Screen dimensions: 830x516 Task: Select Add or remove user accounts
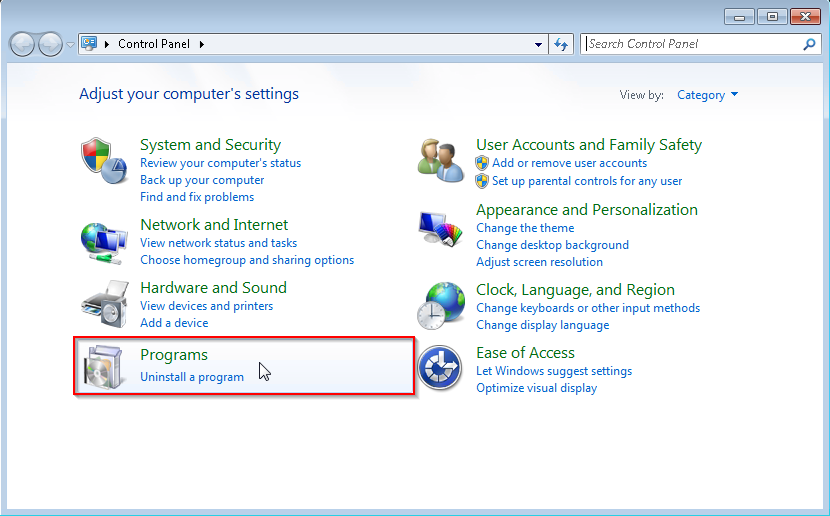tap(569, 163)
